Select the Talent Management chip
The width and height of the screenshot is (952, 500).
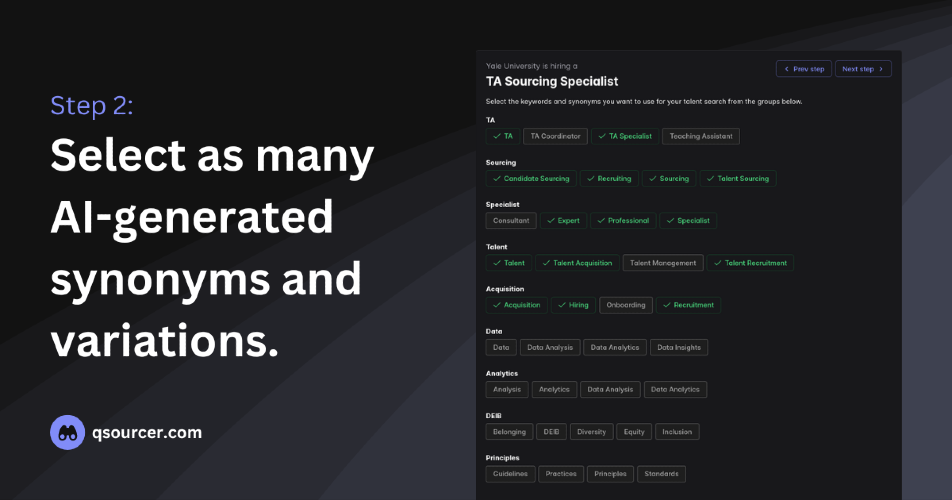663,263
